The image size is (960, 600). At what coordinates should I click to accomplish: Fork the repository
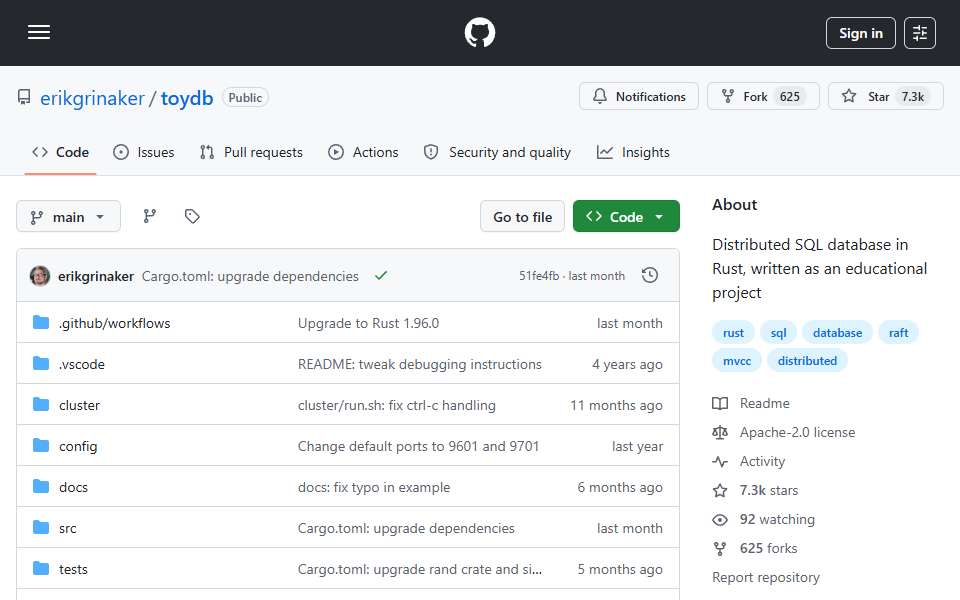[x=763, y=97]
